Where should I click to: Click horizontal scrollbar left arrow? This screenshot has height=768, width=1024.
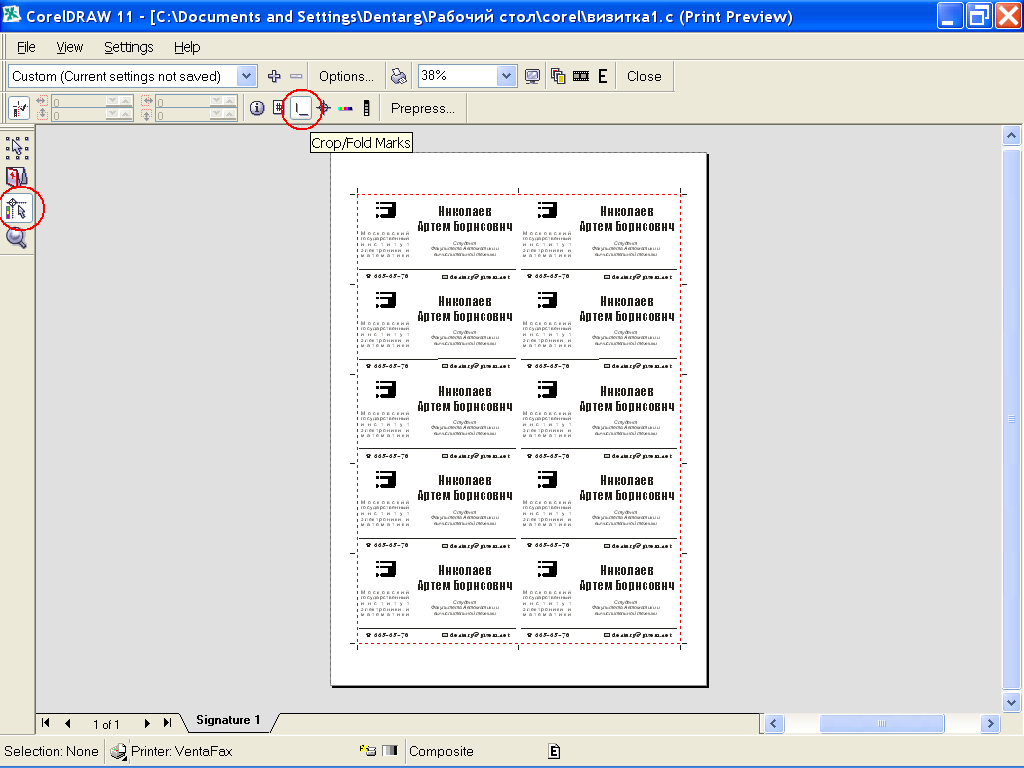(775, 723)
